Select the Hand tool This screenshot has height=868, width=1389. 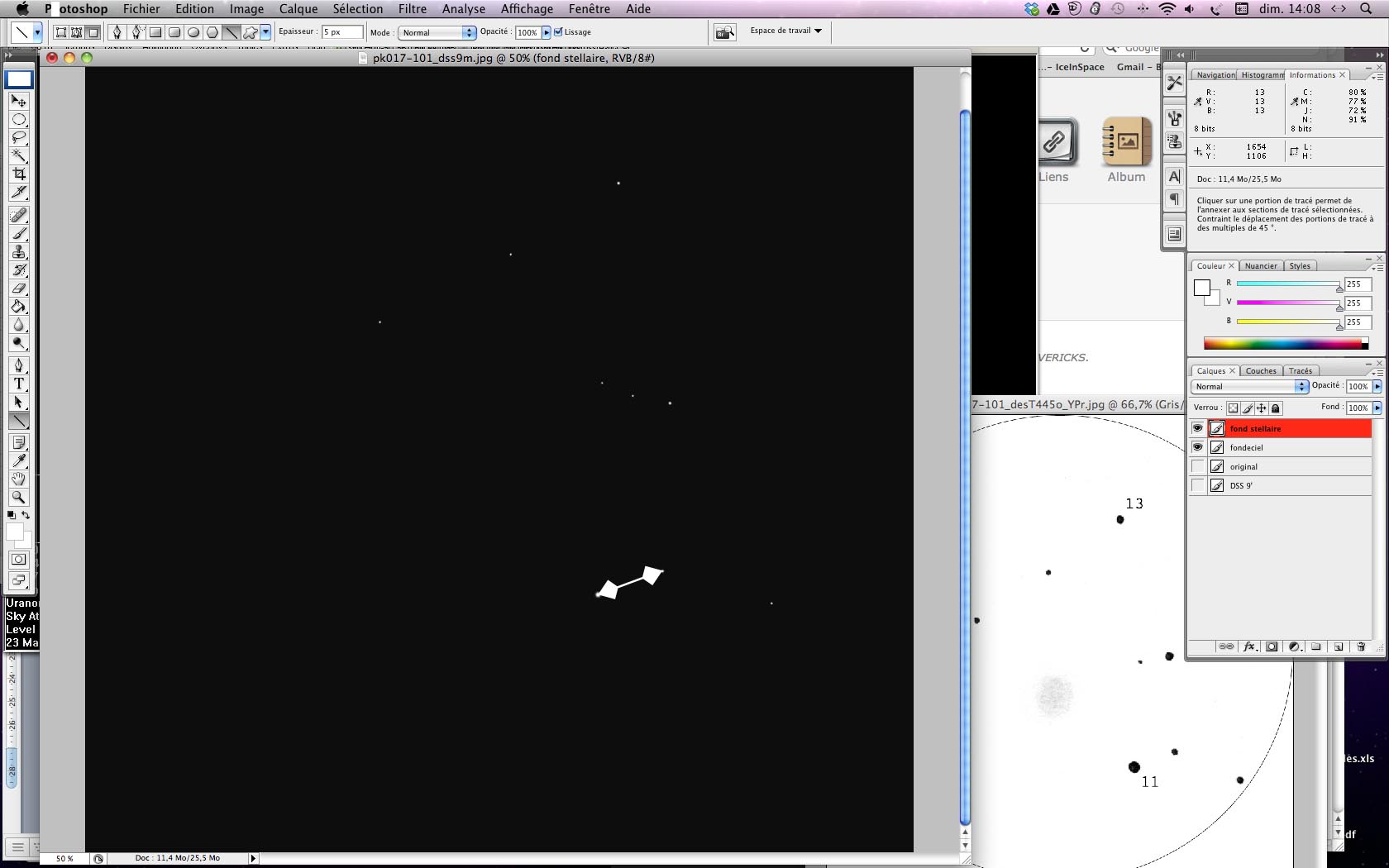(x=18, y=479)
